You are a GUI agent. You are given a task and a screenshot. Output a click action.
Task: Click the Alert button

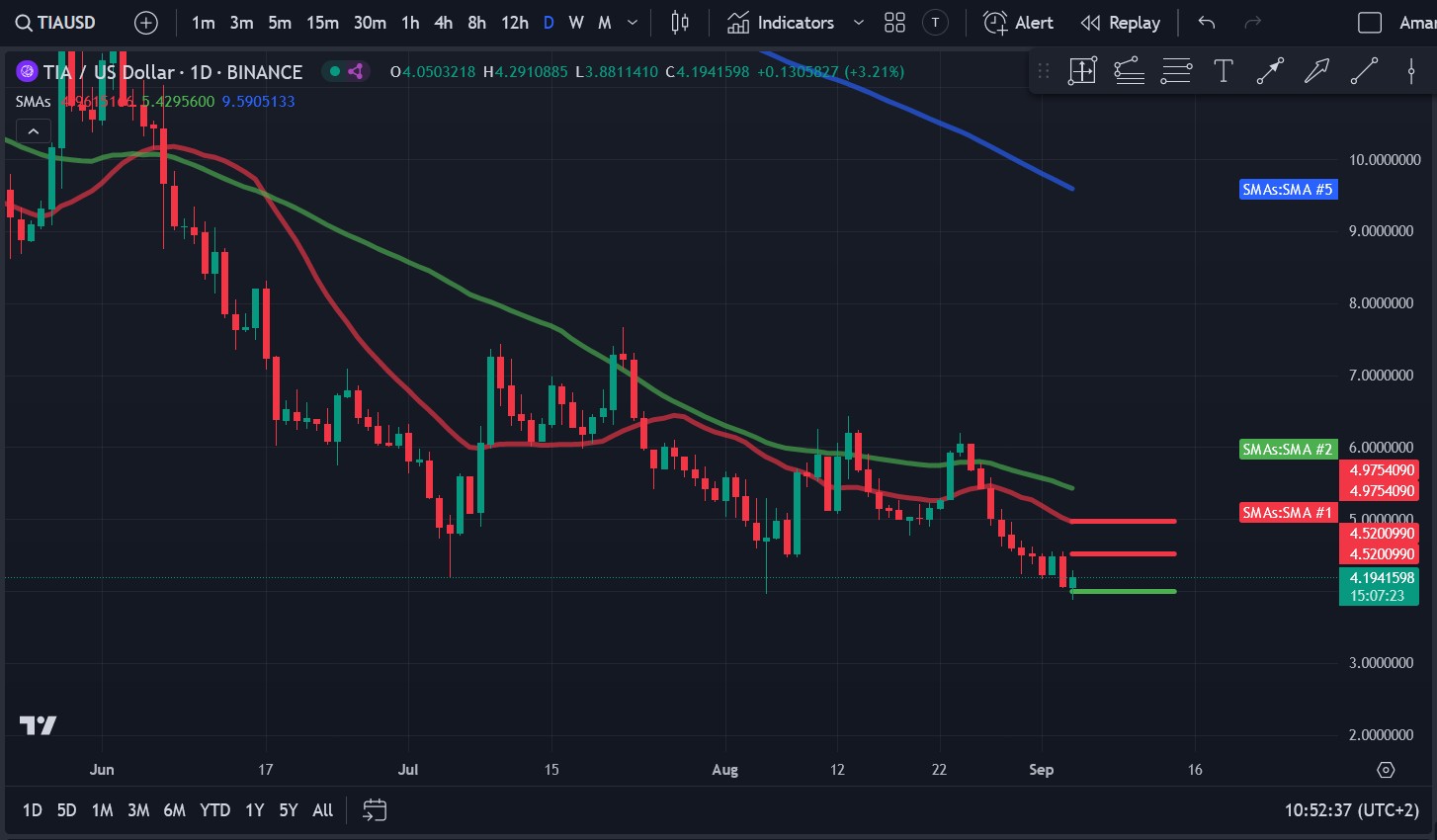click(x=1020, y=23)
